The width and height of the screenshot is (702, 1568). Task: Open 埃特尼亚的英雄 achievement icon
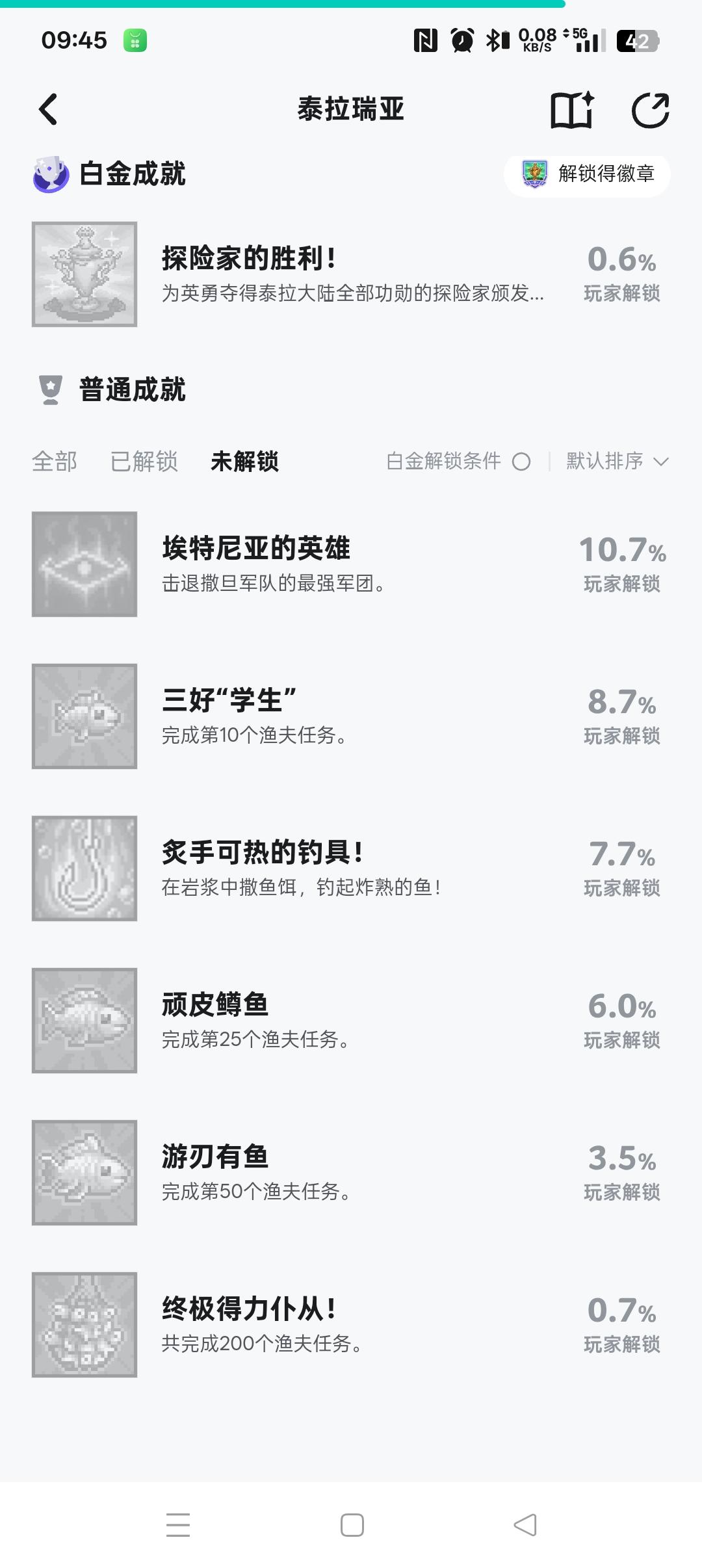[84, 564]
